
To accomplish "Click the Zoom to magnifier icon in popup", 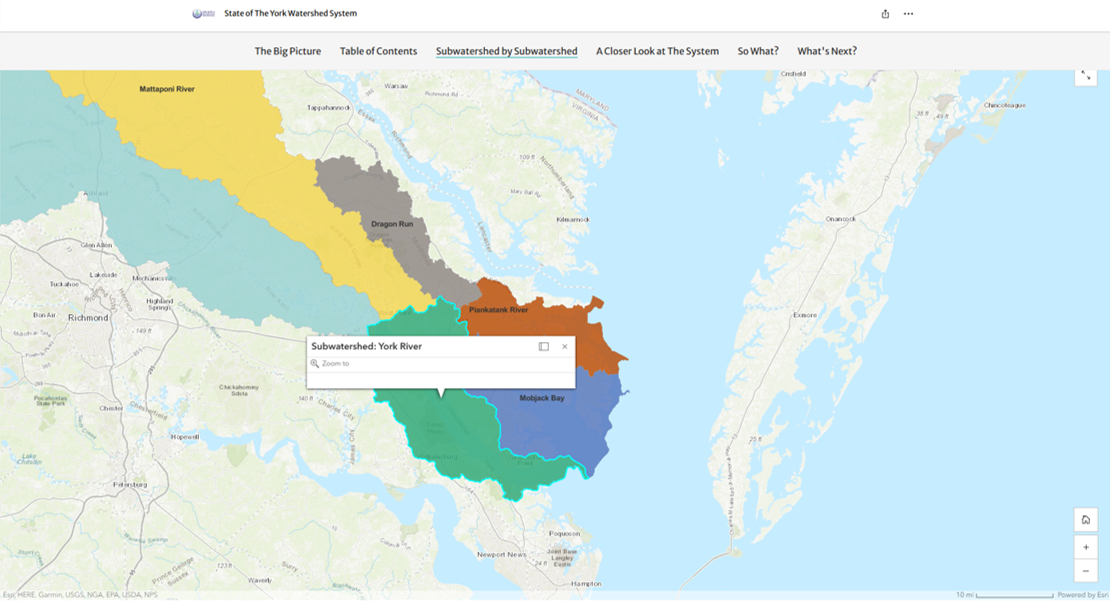I will (316, 363).
